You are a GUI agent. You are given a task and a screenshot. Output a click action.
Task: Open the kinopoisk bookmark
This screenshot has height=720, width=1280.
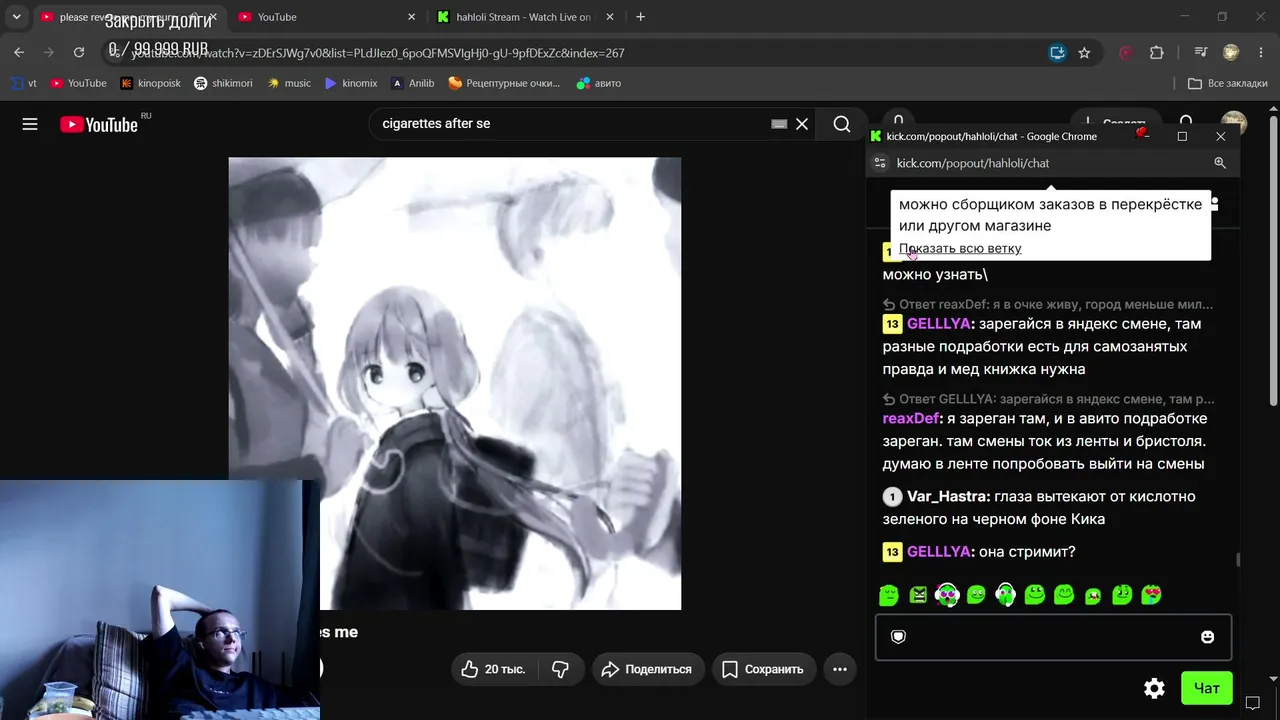coord(150,83)
